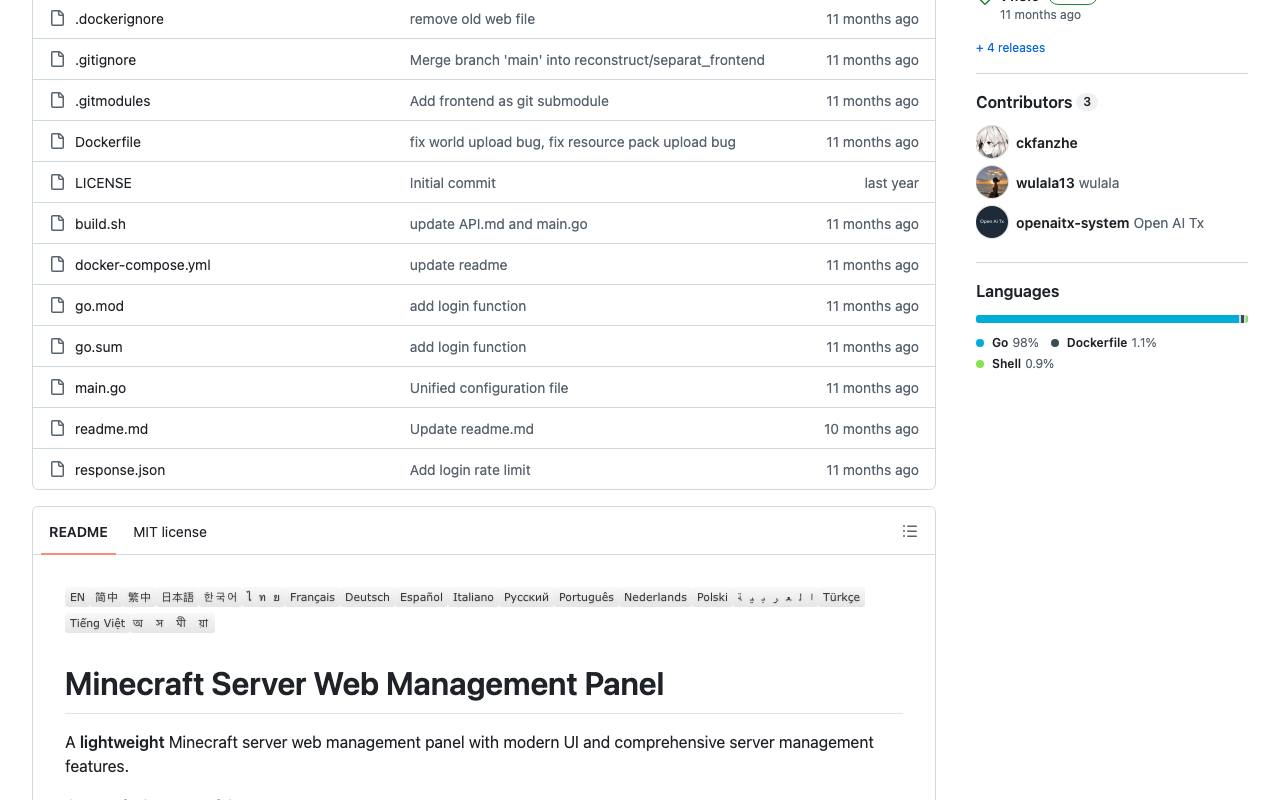Open openaitx-system's profile name link
The image size is (1280, 800).
(x=1072, y=223)
